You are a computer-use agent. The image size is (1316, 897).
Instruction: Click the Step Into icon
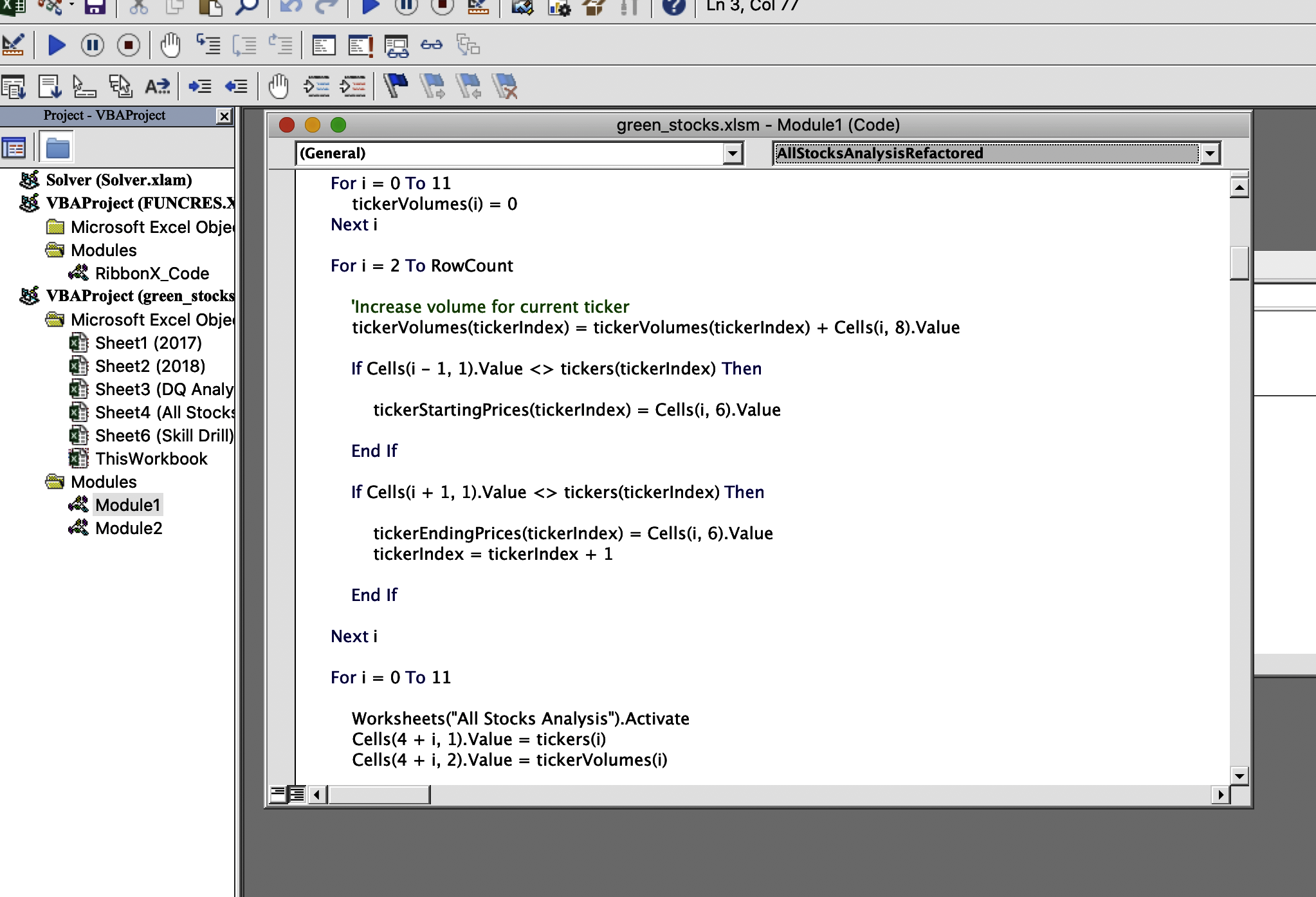(x=208, y=46)
